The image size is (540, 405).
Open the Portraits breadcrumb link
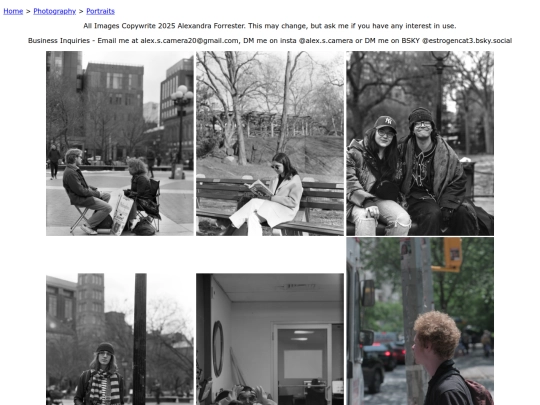100,11
